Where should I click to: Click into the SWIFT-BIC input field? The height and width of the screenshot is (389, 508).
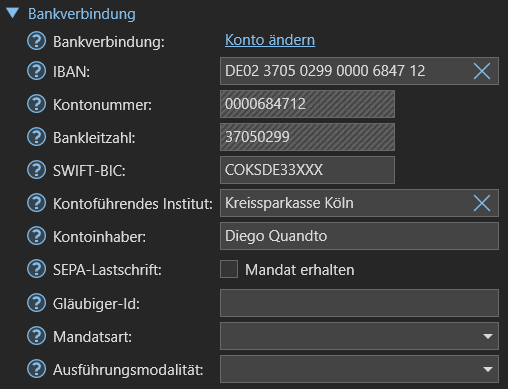click(307, 170)
